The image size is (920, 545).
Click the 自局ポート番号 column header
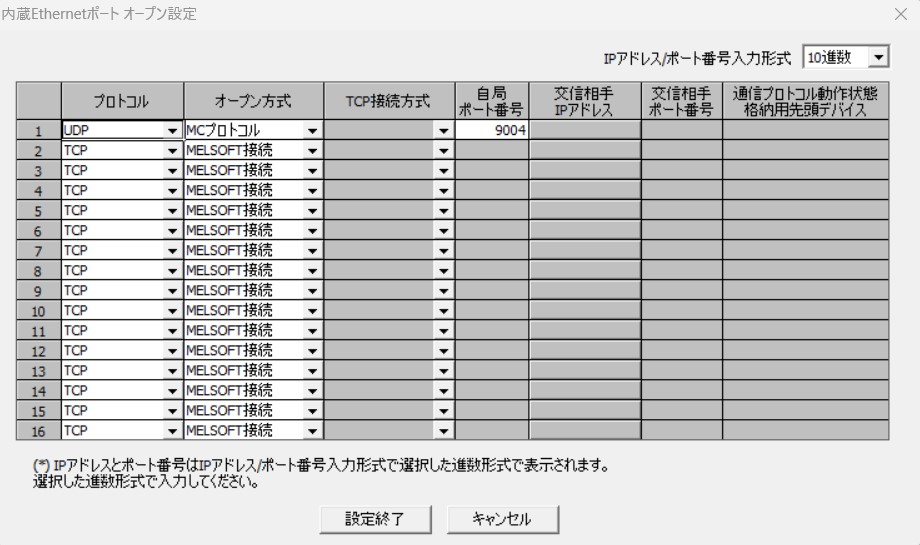pos(492,101)
